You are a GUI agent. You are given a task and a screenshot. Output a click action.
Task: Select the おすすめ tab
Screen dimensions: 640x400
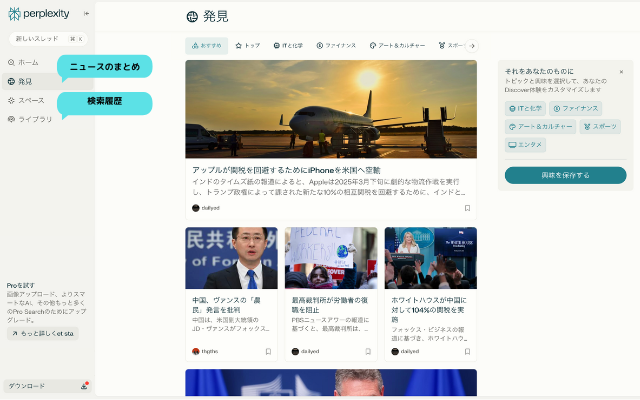tap(207, 46)
